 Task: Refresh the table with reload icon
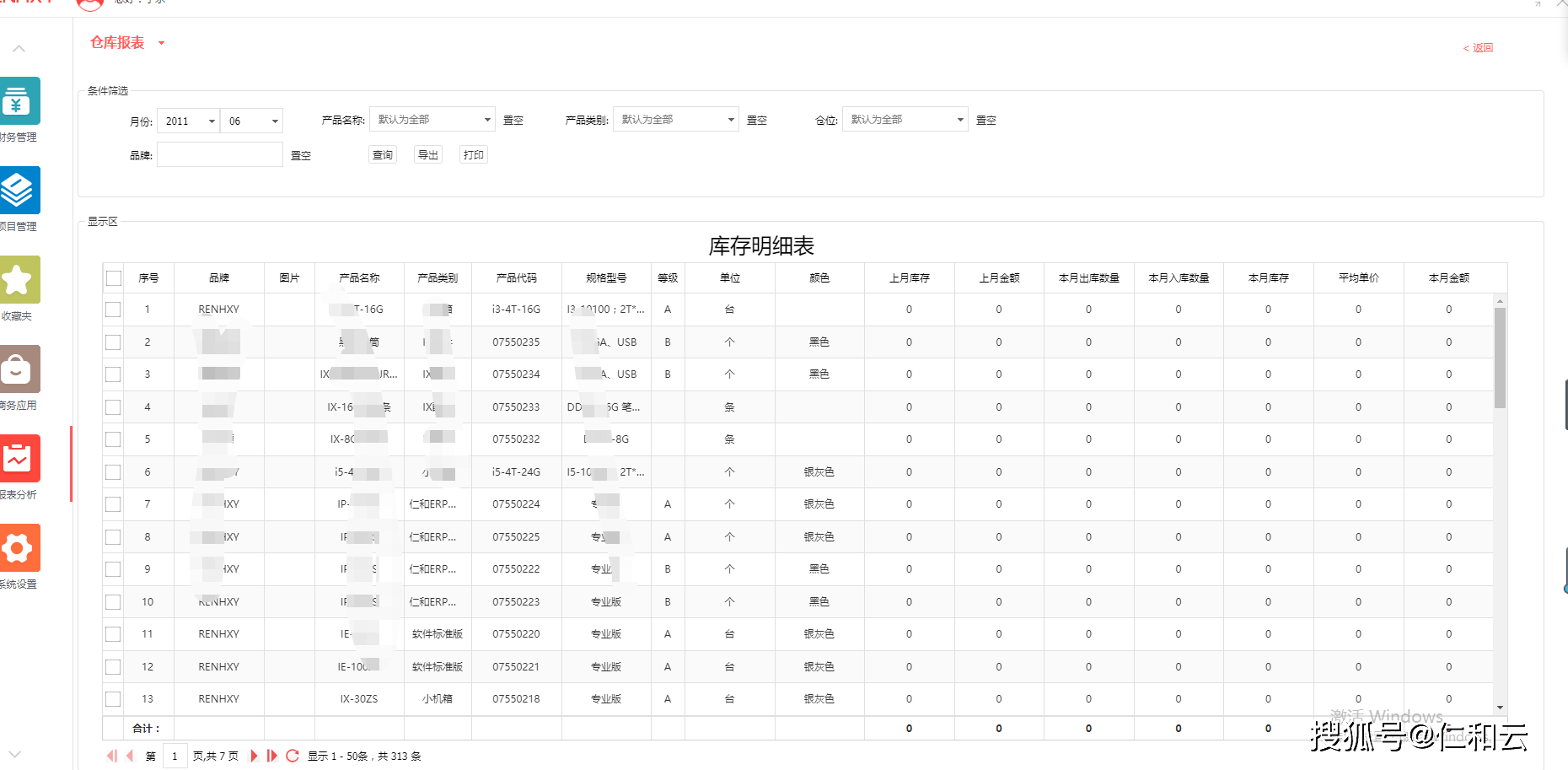pyautogui.click(x=293, y=756)
